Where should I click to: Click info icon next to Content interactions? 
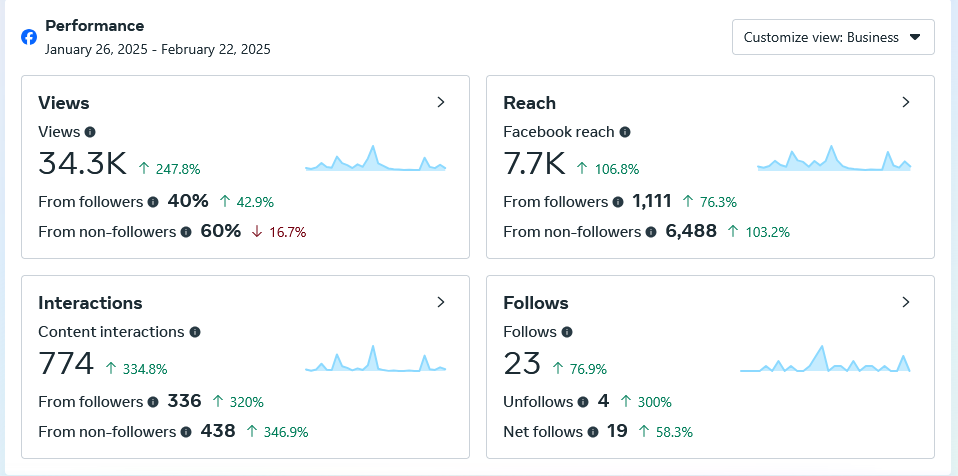point(195,332)
